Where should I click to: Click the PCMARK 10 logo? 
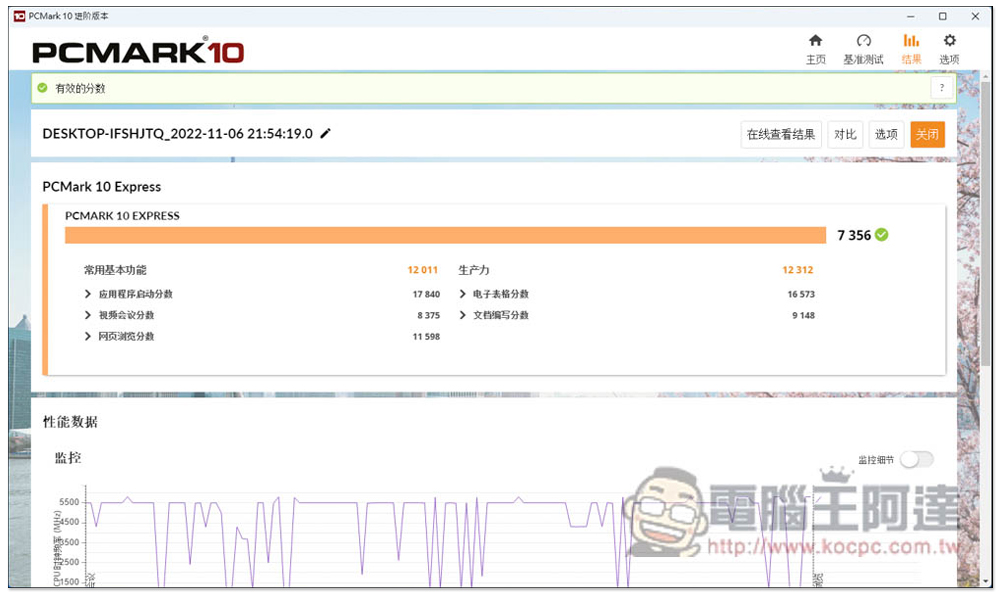138,51
